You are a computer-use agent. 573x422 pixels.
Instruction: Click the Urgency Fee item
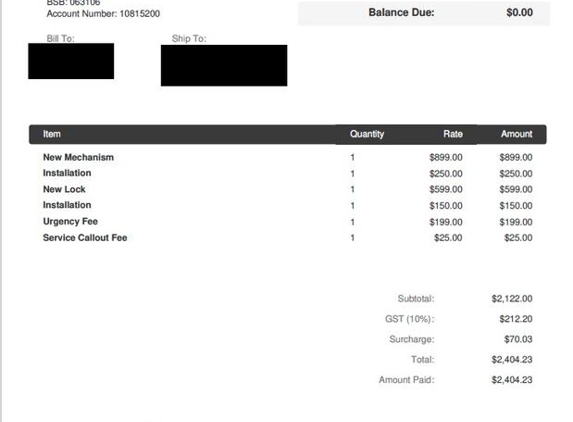70,221
